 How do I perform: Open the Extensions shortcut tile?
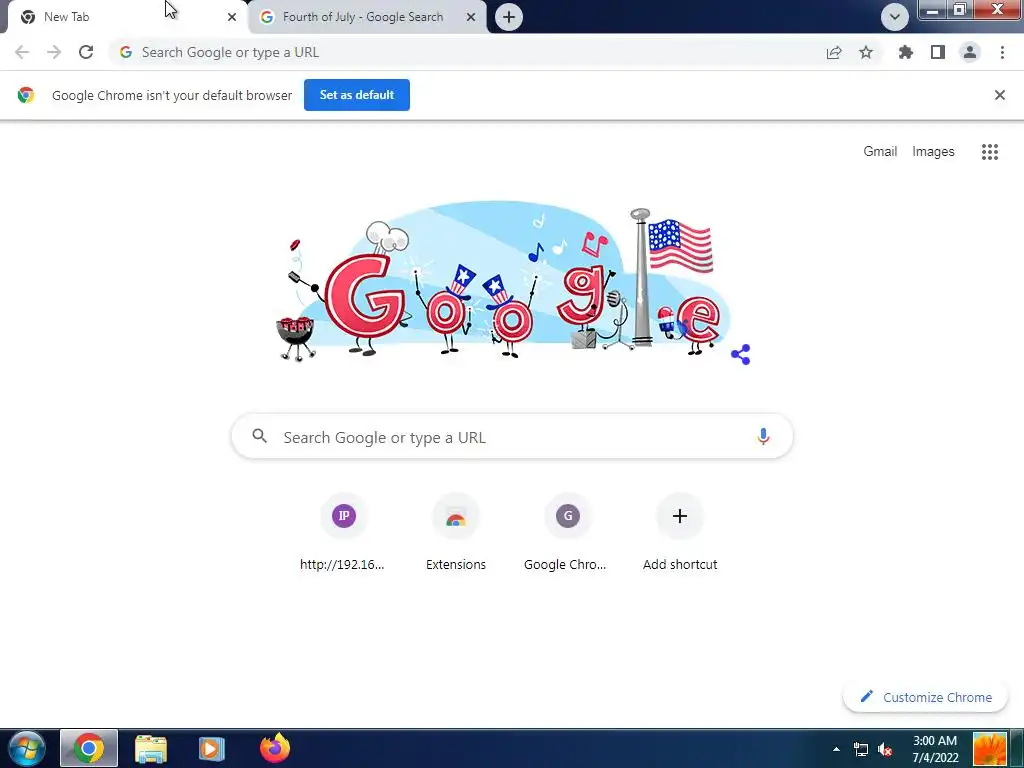coord(456,533)
